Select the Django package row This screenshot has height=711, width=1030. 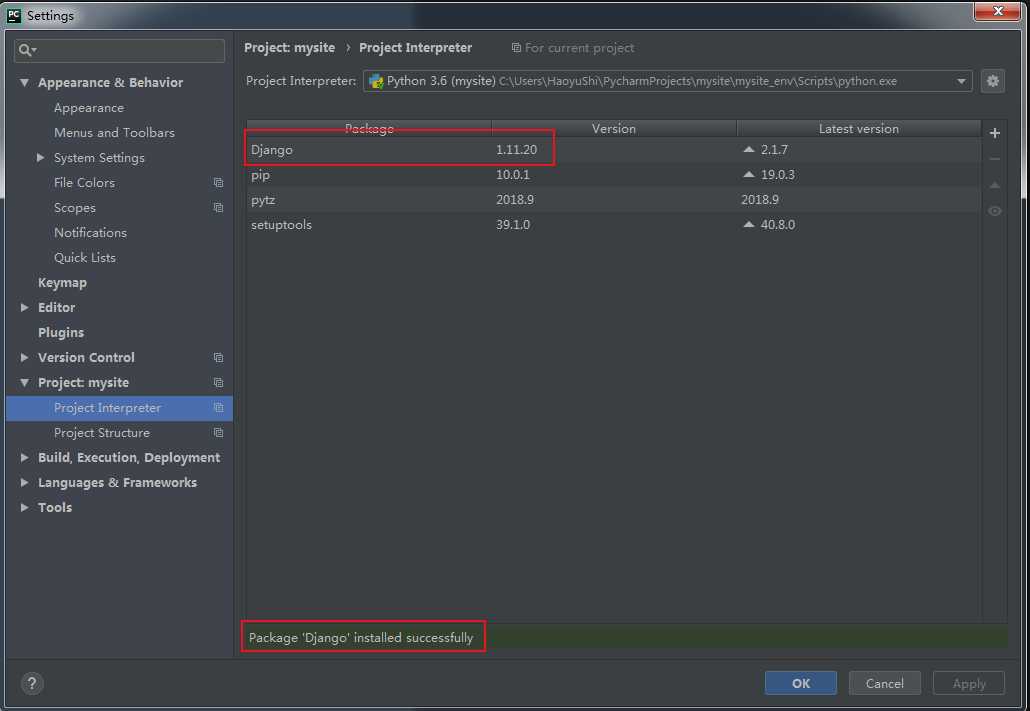click(x=614, y=149)
